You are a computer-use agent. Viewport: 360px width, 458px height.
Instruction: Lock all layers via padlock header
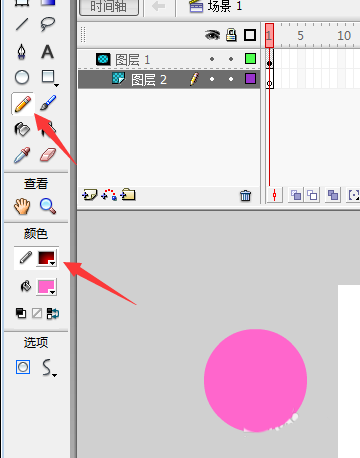231,35
